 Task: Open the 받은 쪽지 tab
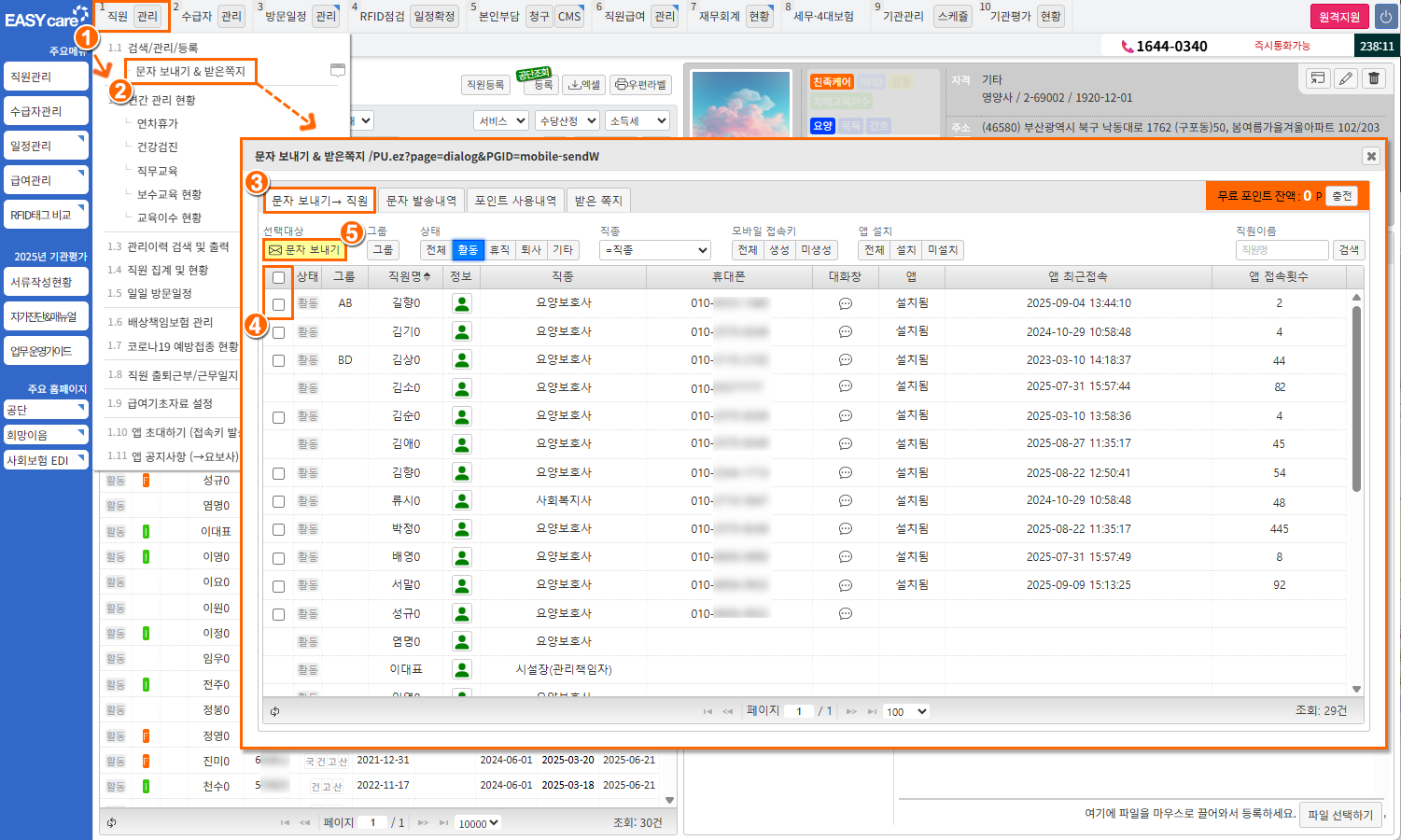[598, 201]
